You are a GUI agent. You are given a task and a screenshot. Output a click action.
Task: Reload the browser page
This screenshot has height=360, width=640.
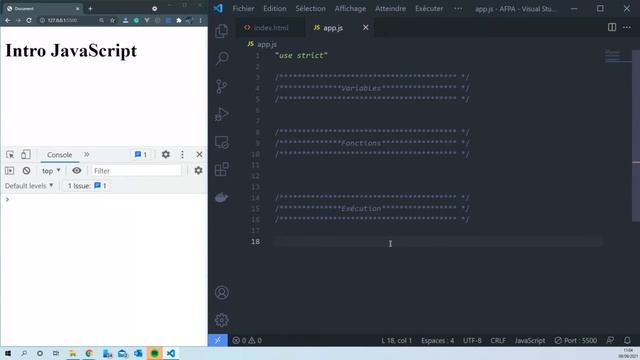29,20
